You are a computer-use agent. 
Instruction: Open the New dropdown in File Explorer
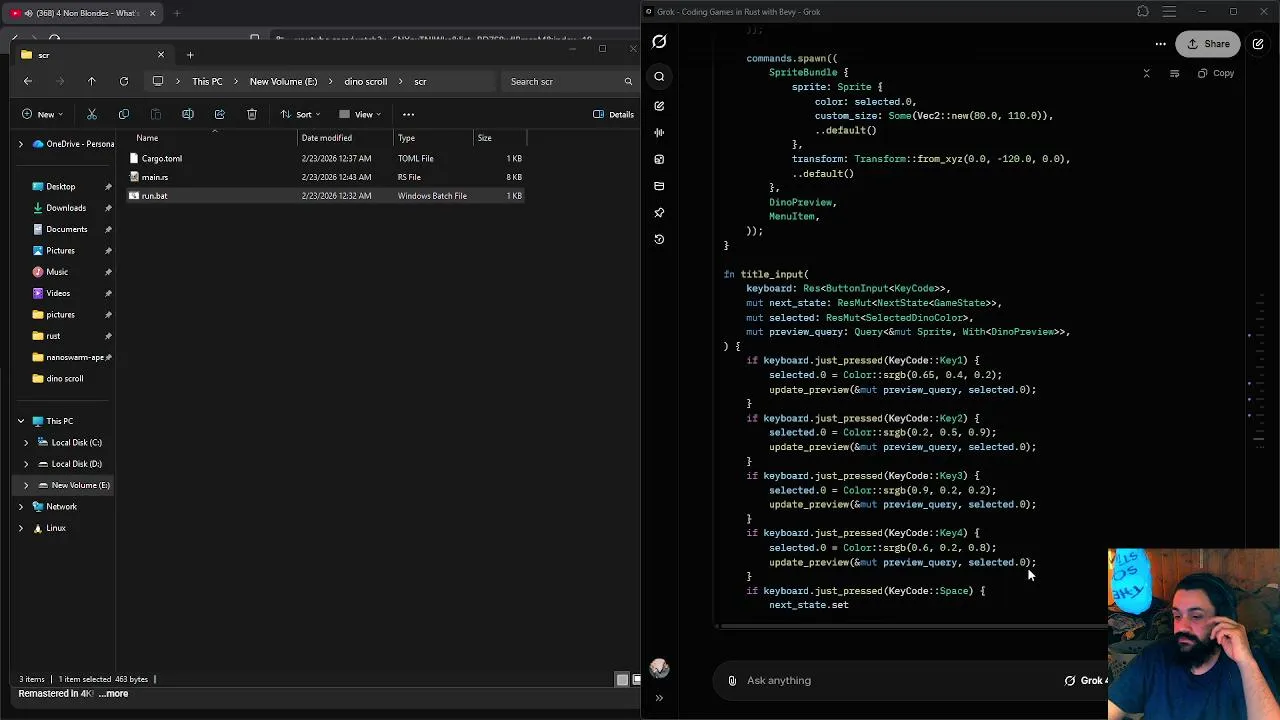click(x=42, y=115)
